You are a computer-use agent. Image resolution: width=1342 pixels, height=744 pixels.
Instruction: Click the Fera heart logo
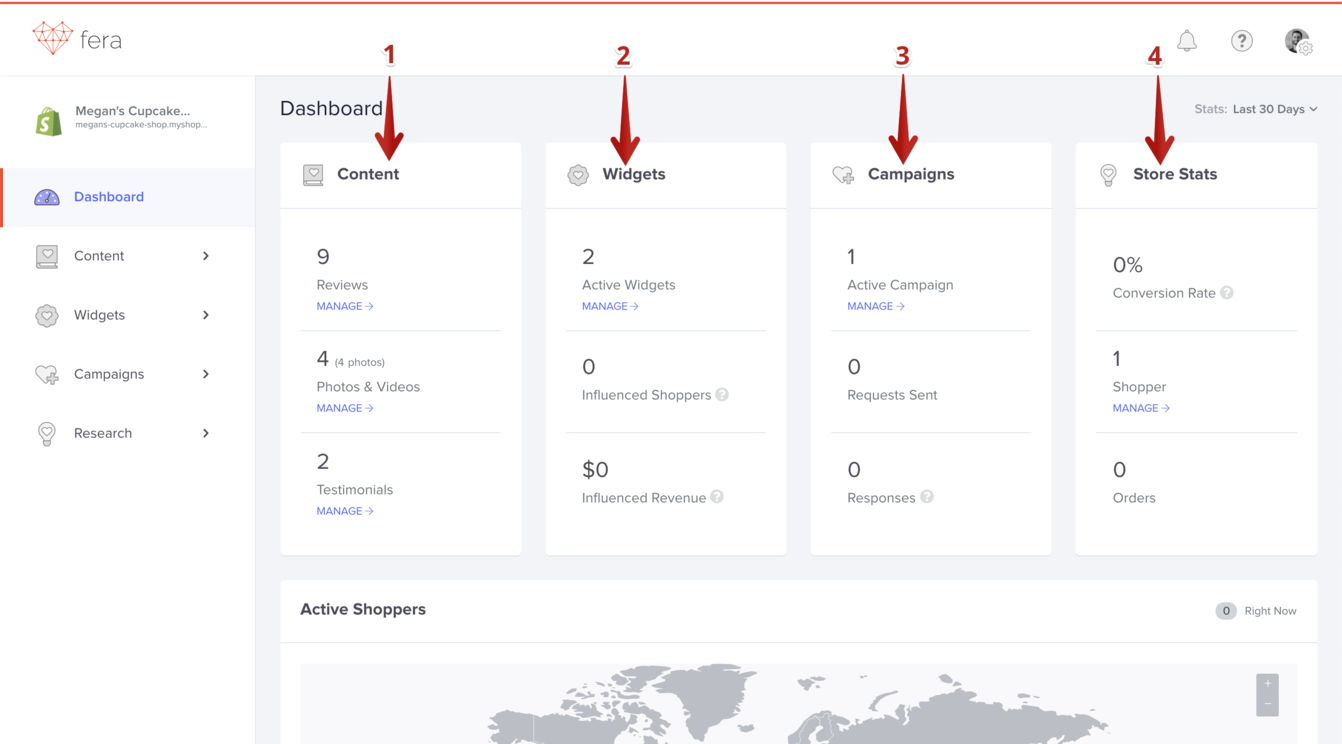53,39
